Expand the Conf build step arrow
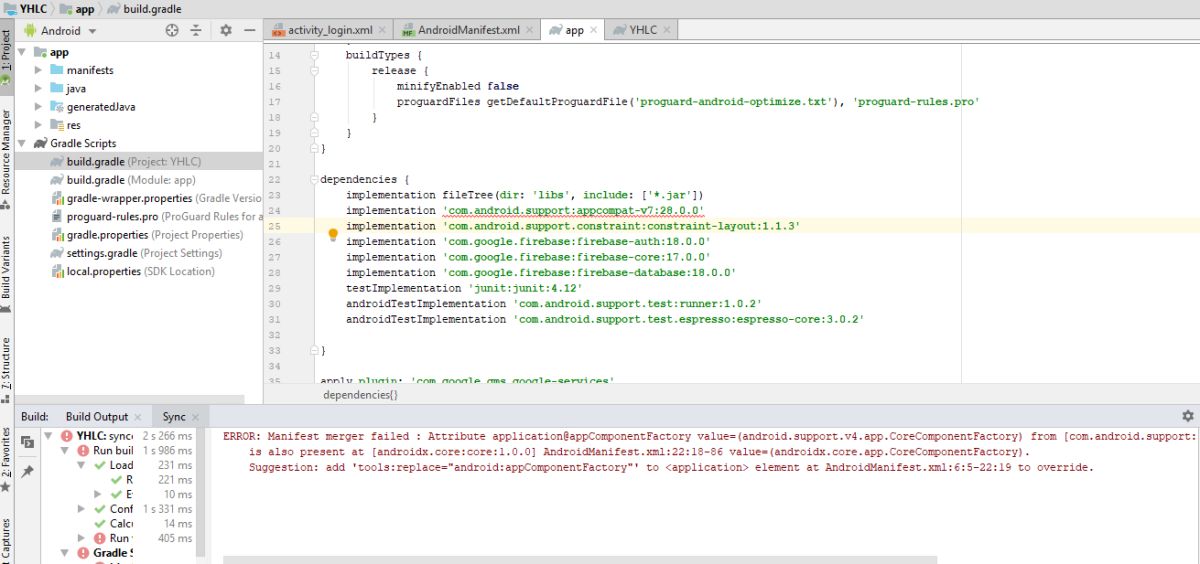Image resolution: width=1200 pixels, height=564 pixels. point(82,509)
